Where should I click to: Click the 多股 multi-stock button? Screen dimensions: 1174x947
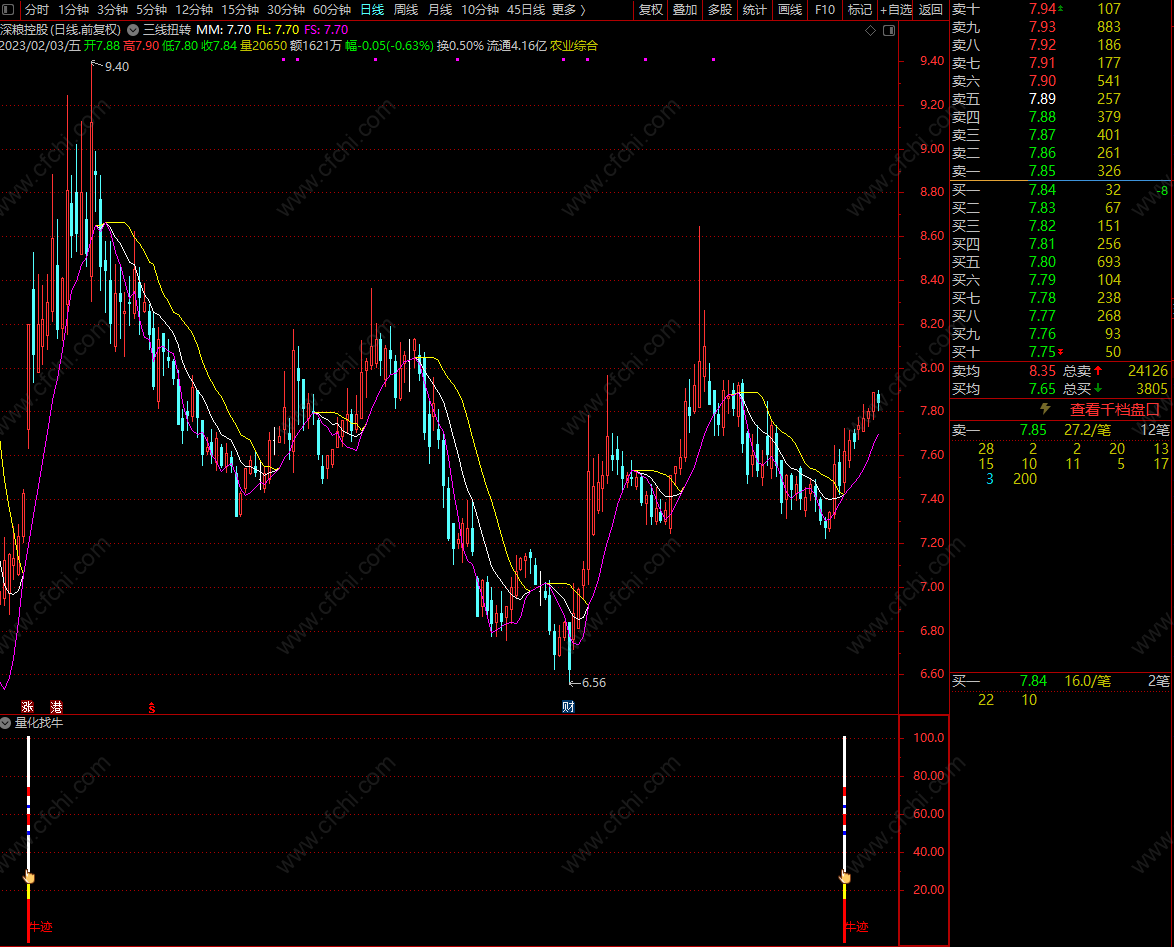(720, 10)
